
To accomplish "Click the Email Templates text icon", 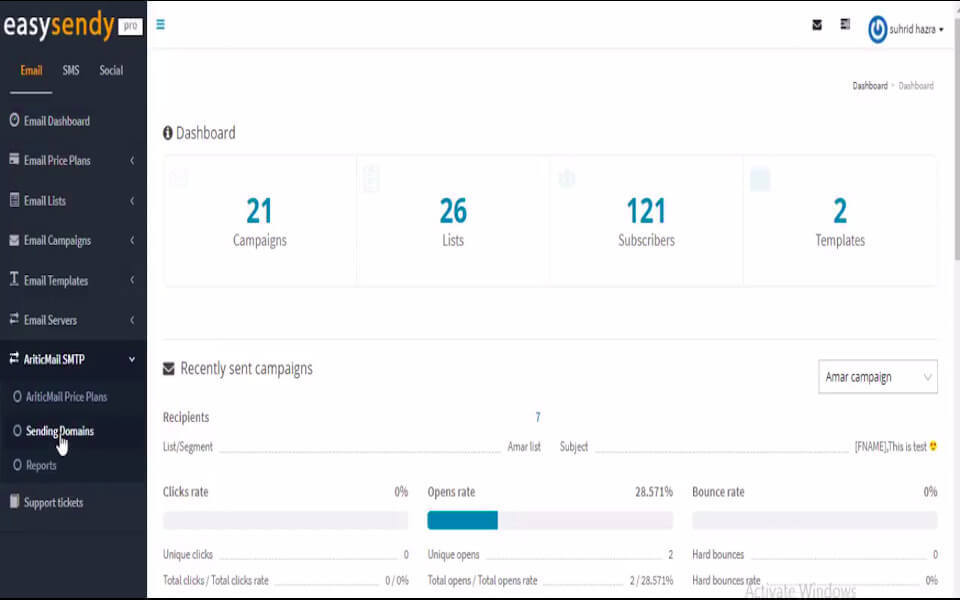I will click(14, 279).
